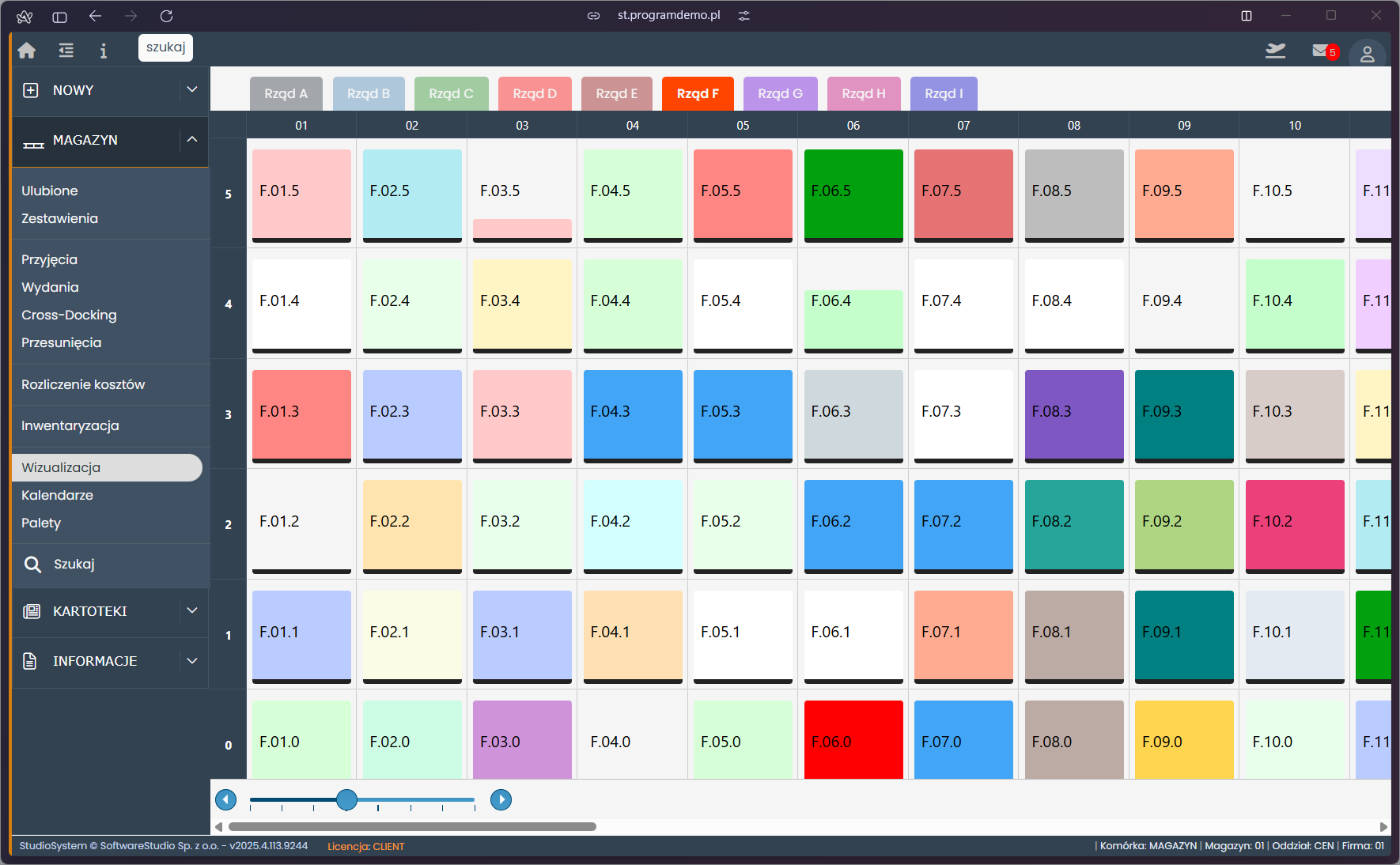Expand the KARTOTEKI menu section
Screen dimensions: 1400x865
(191, 611)
